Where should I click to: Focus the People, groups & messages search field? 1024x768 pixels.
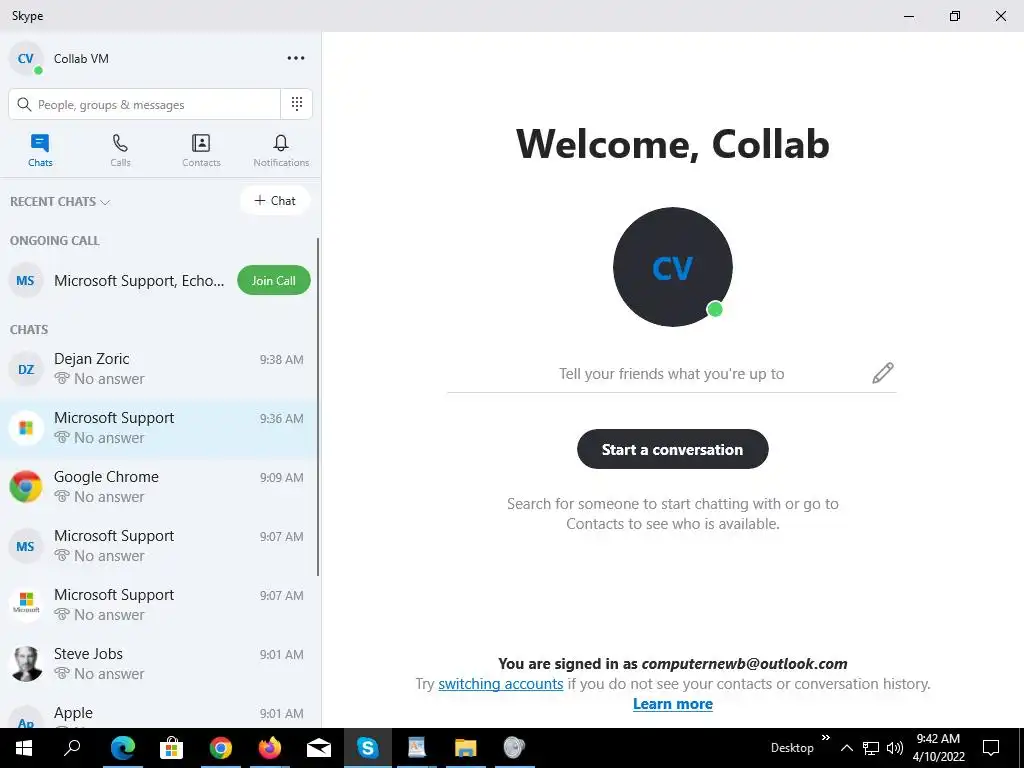pos(144,104)
